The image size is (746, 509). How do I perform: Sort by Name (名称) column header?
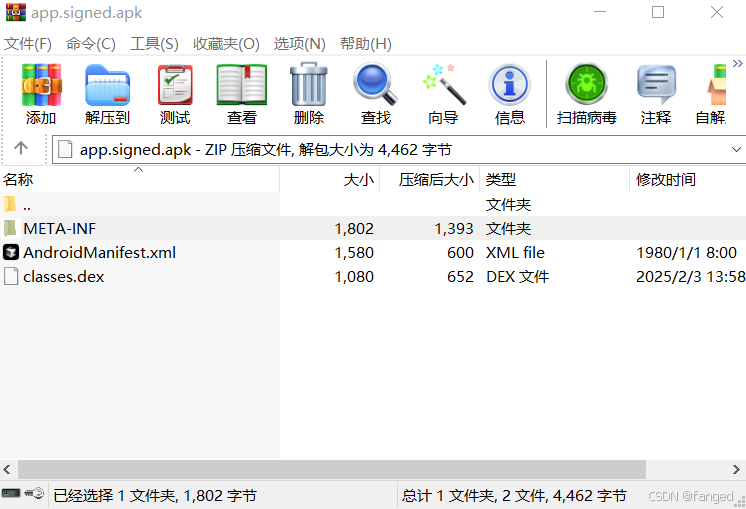click(x=139, y=179)
